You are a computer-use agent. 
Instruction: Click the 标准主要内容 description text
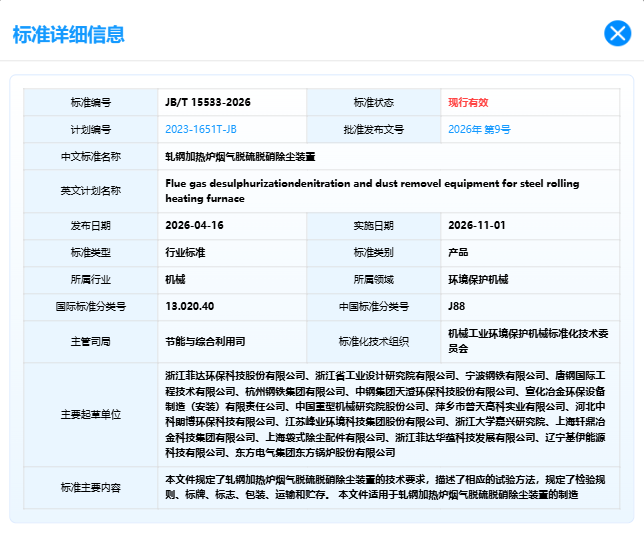click(385, 487)
